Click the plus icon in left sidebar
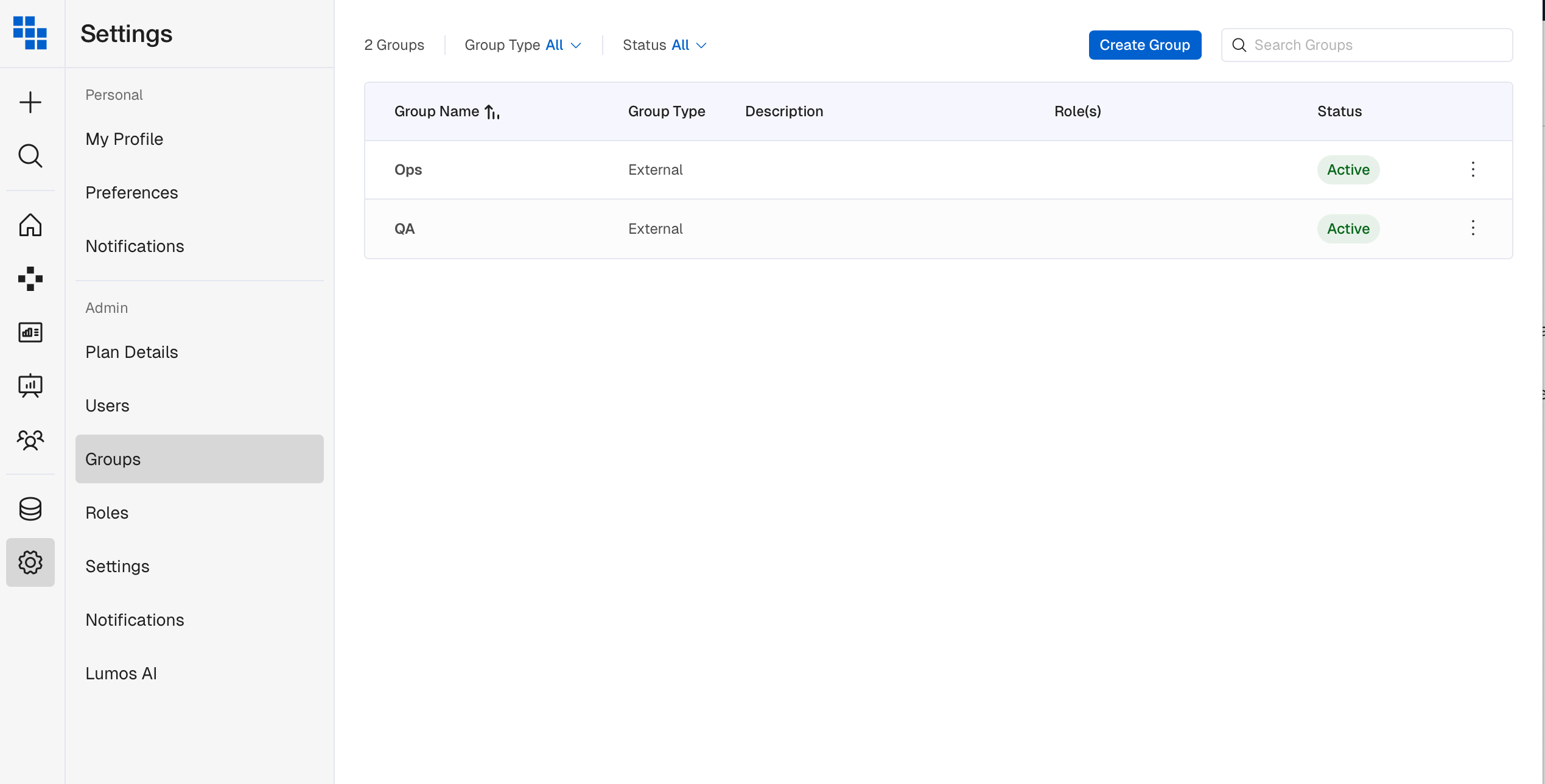The height and width of the screenshot is (784, 1545). (x=30, y=102)
